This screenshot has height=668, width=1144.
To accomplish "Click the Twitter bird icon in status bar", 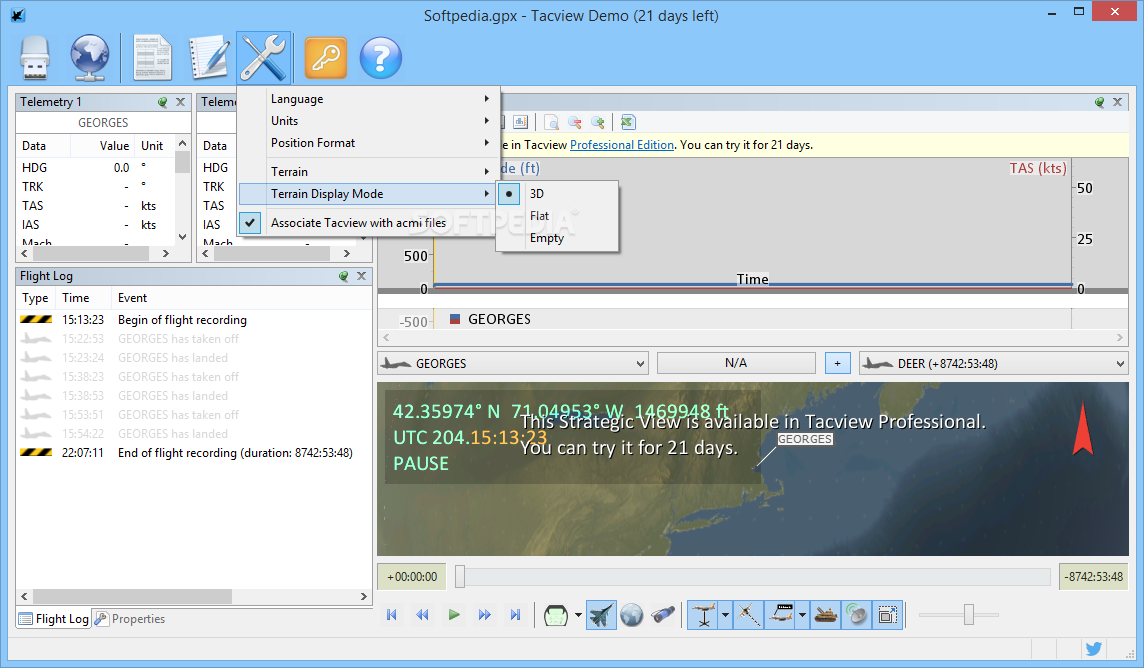I will tap(1093, 649).
